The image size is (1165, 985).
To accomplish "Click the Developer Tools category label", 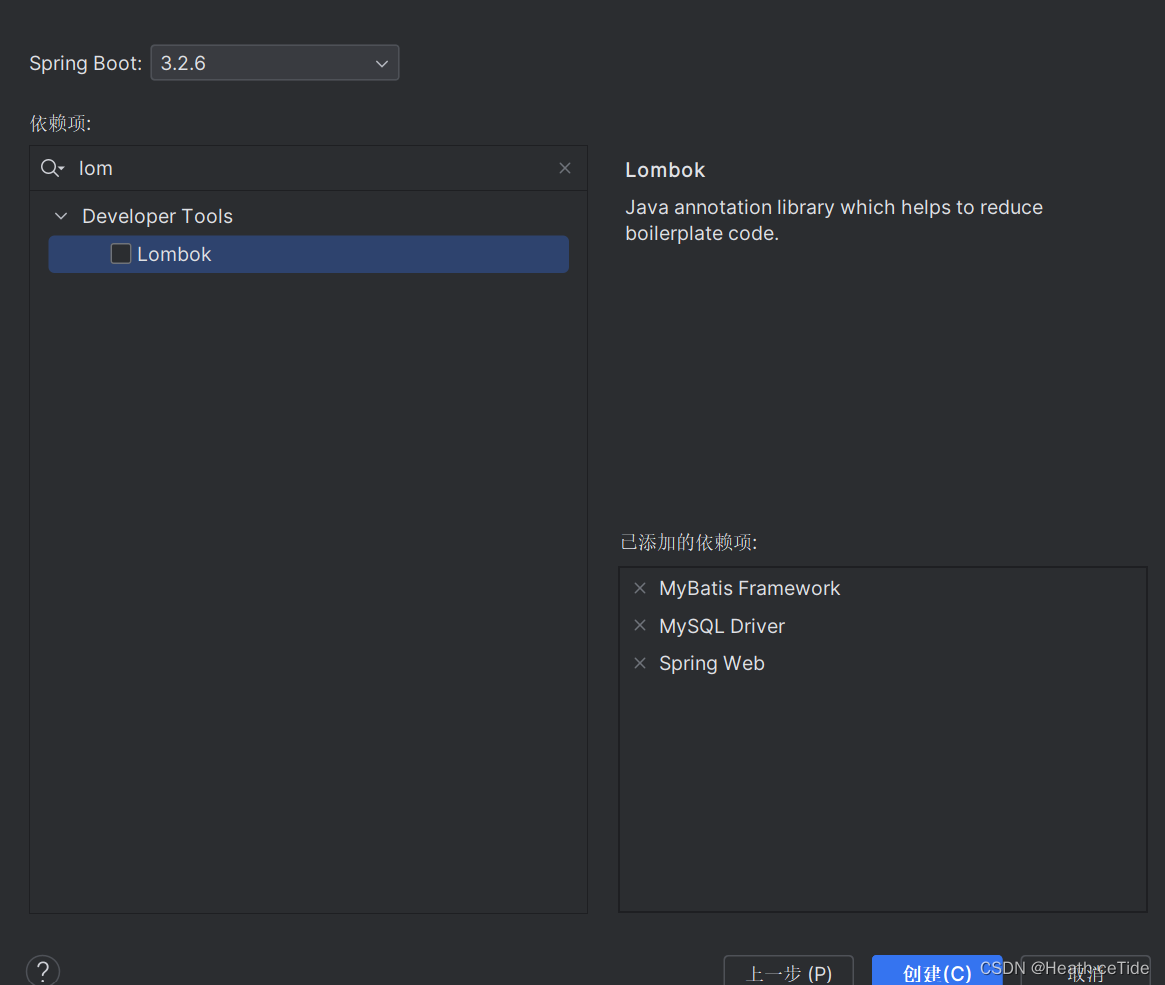I will (158, 216).
